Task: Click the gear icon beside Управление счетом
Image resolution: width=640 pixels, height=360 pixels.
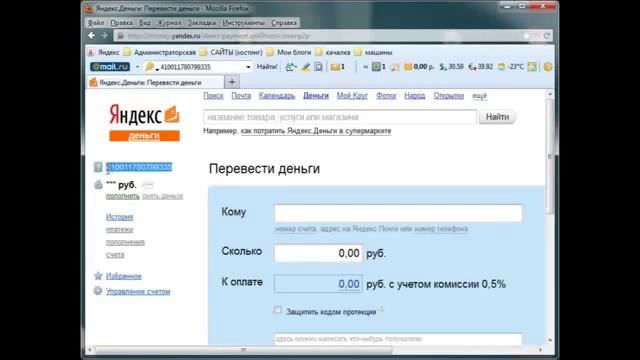Action: click(x=98, y=291)
